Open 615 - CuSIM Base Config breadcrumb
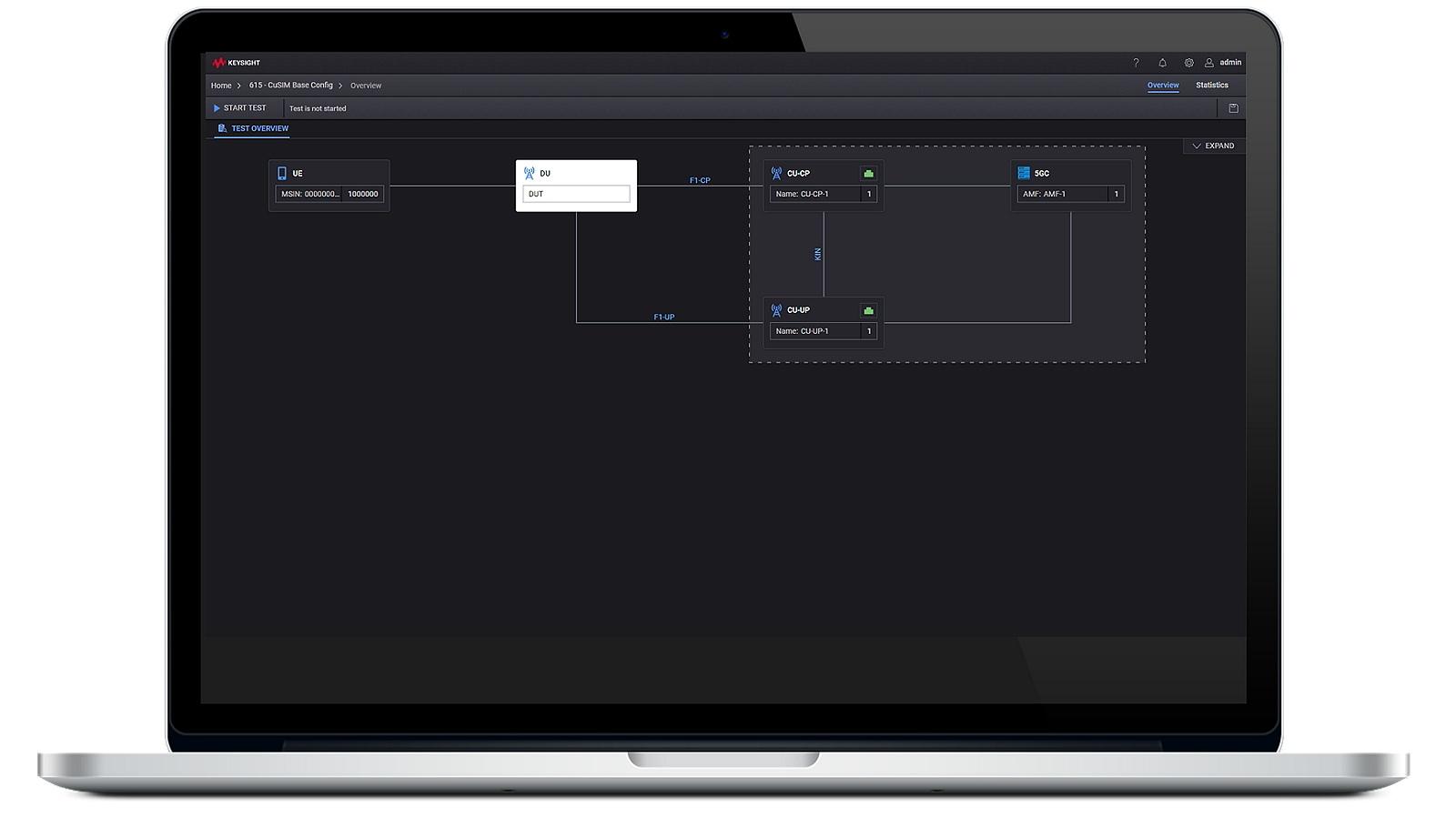 tap(291, 86)
